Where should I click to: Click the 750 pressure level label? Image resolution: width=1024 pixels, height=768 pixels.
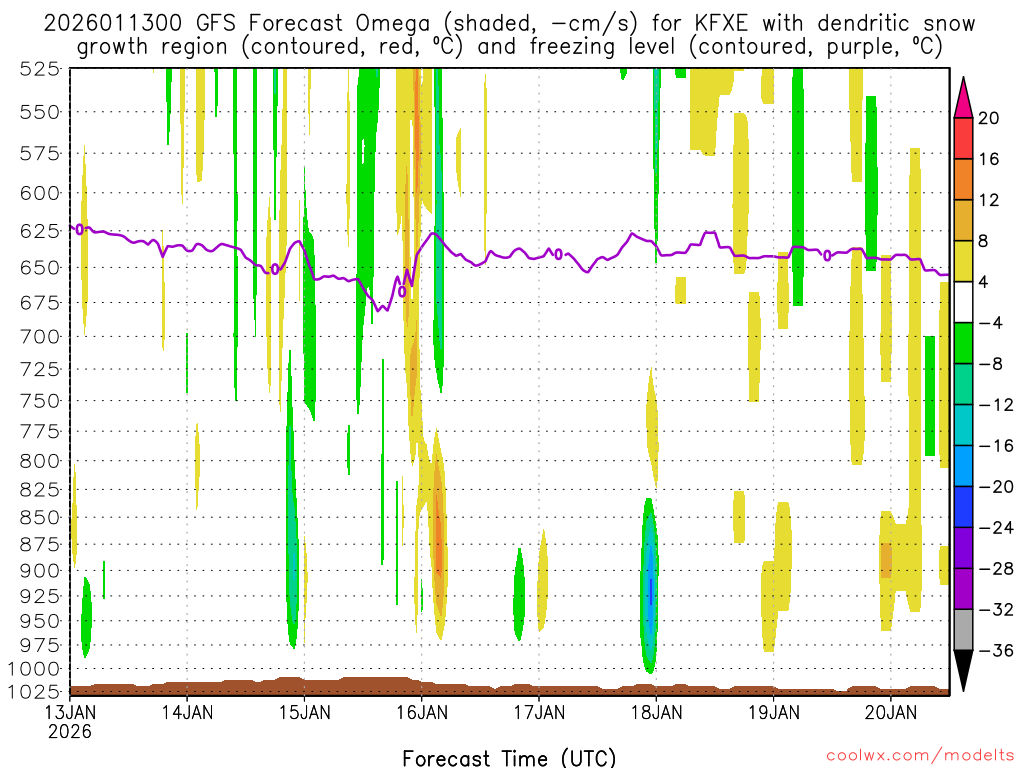pyautogui.click(x=40, y=401)
